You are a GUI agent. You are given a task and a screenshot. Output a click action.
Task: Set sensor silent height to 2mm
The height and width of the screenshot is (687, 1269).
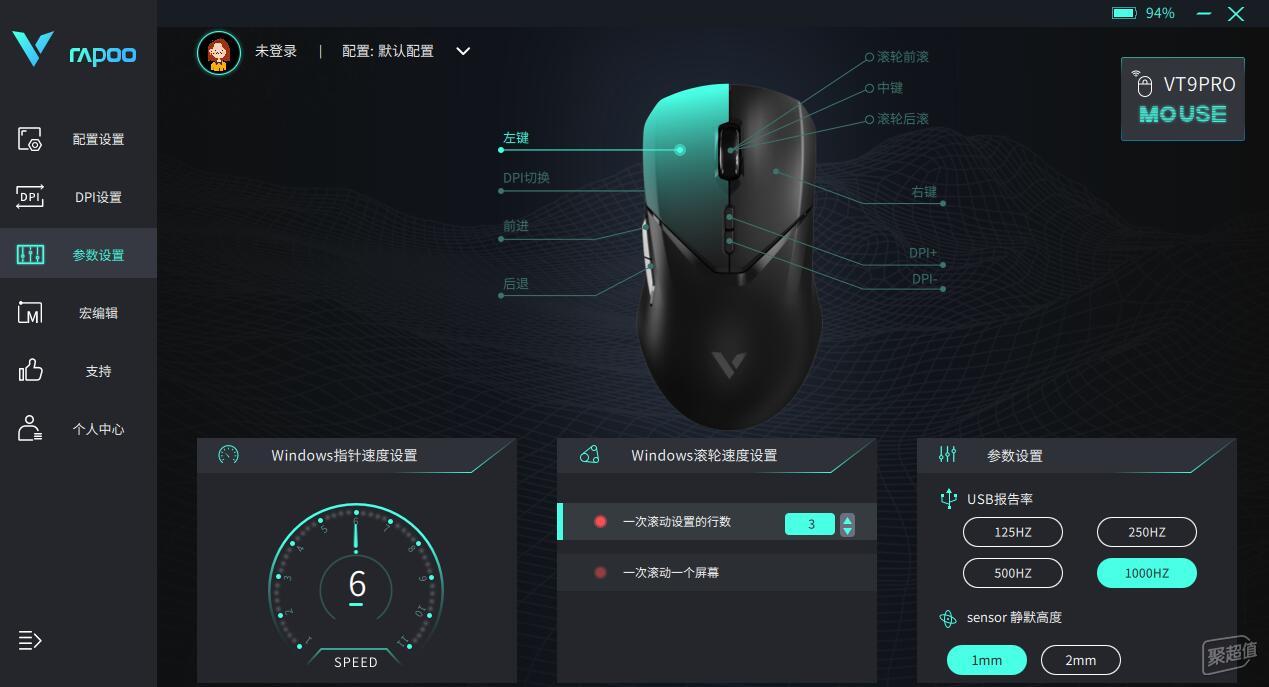(x=1081, y=660)
